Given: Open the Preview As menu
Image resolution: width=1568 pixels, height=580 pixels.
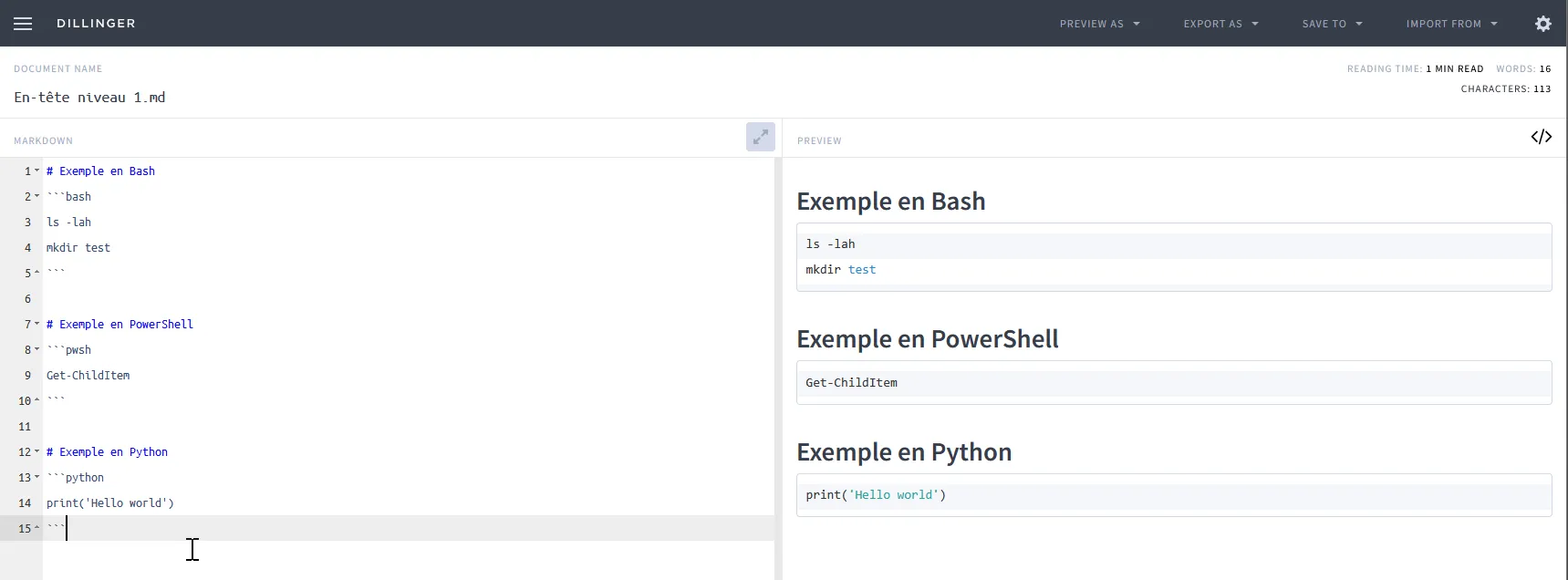Looking at the screenshot, I should tap(1099, 24).
